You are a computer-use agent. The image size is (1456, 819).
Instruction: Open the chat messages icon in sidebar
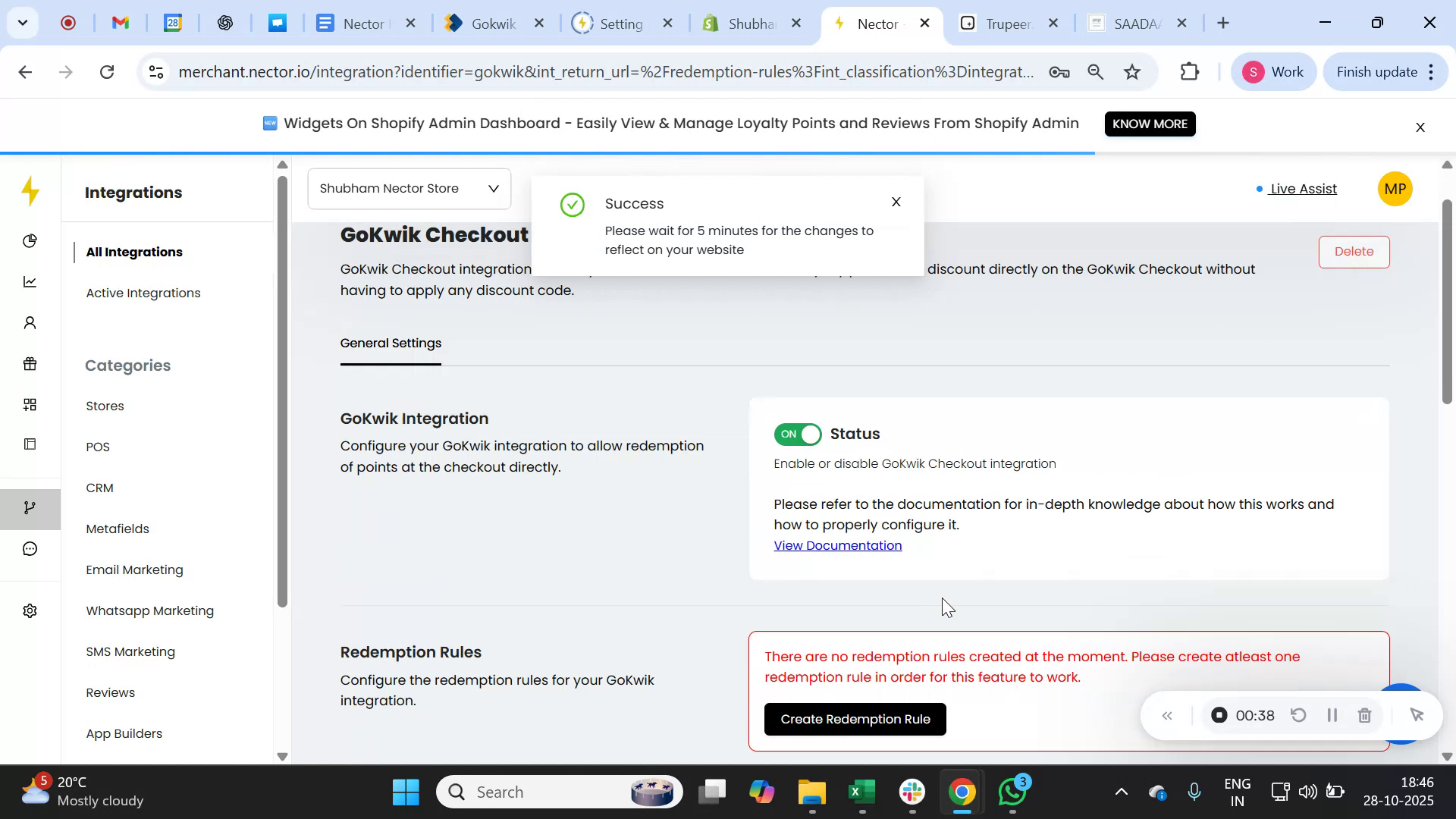[30, 548]
